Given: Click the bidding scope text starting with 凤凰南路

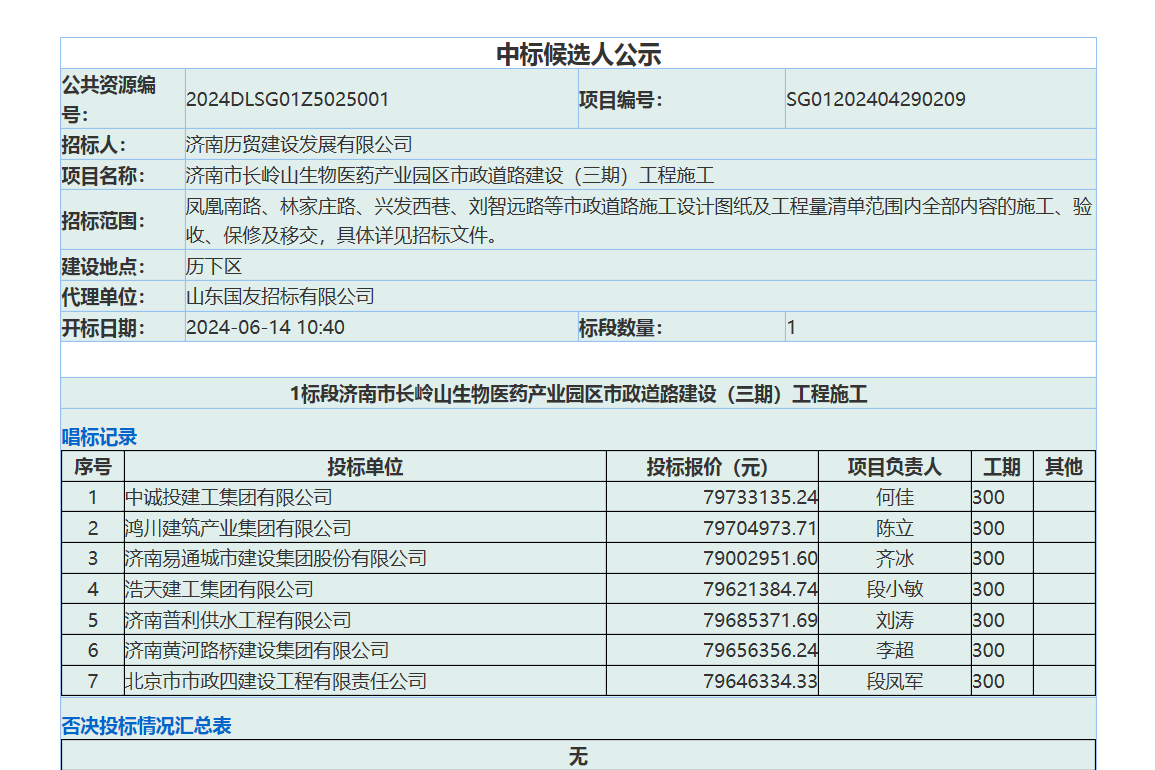Looking at the screenshot, I should (x=639, y=221).
